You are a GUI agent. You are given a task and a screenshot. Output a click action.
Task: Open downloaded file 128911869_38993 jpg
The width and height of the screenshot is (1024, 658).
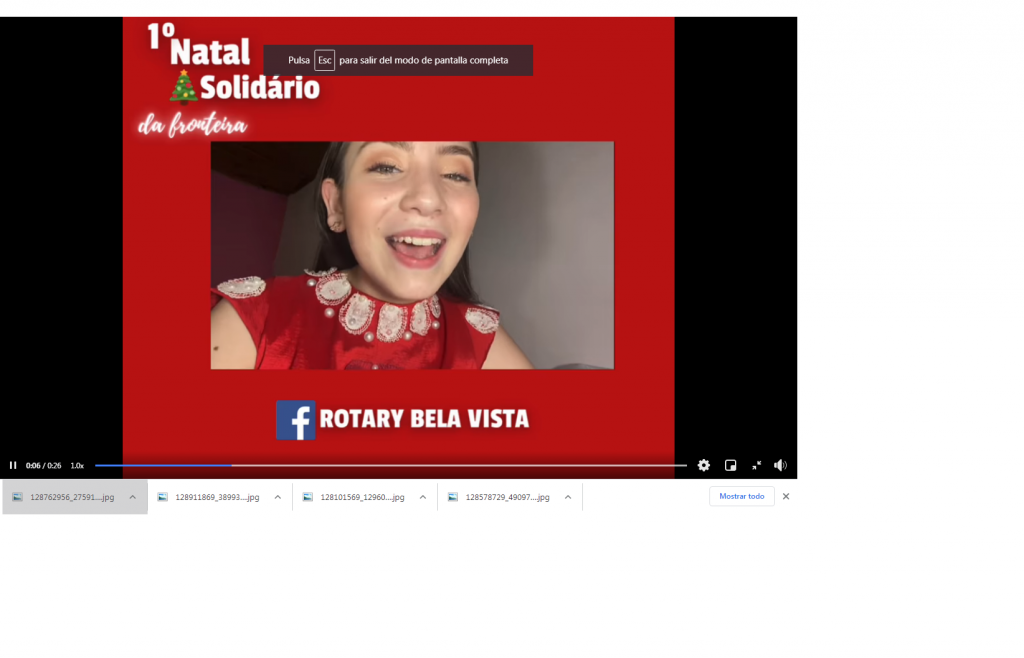(217, 497)
